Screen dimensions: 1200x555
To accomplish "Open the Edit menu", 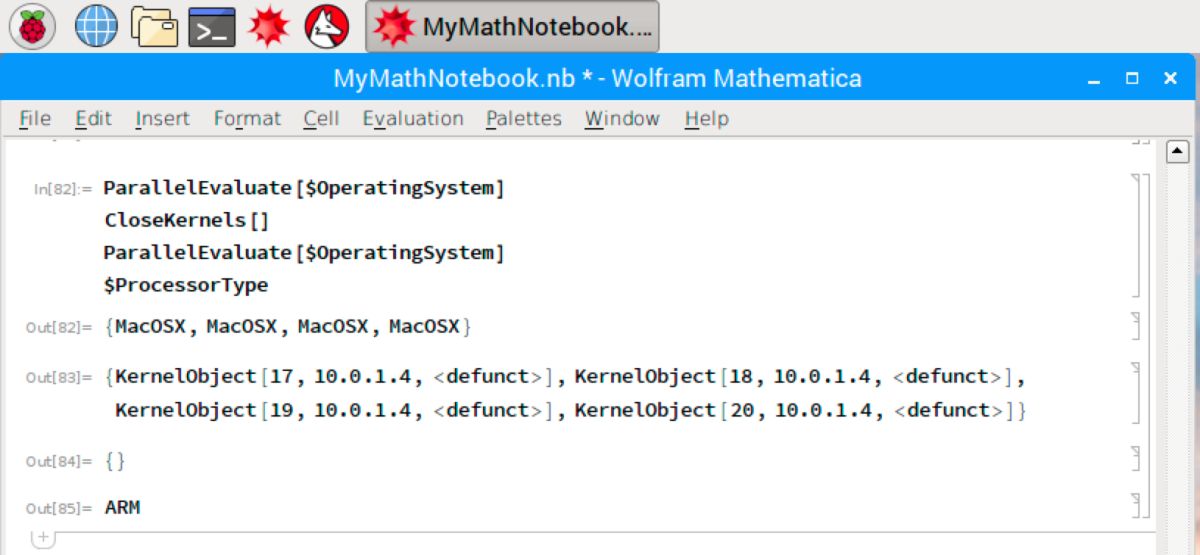I will 93,118.
